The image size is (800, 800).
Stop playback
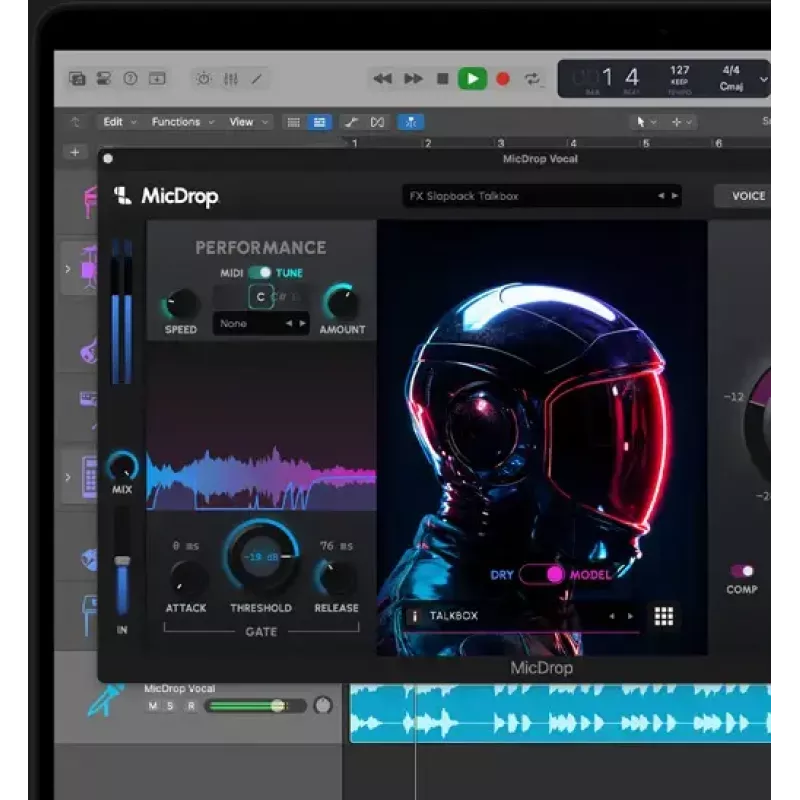pos(442,79)
